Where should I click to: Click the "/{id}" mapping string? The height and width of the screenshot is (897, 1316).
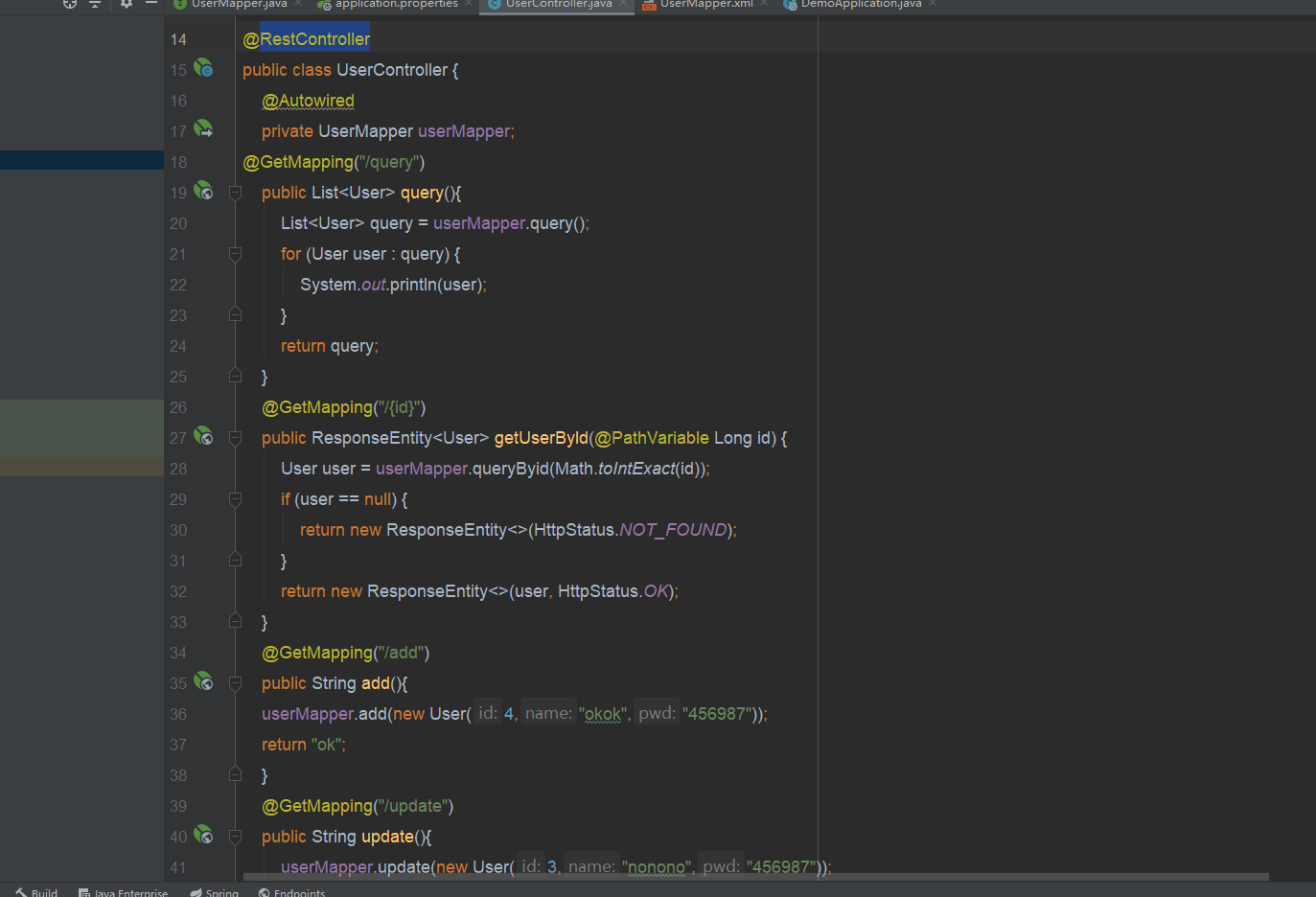coord(399,407)
